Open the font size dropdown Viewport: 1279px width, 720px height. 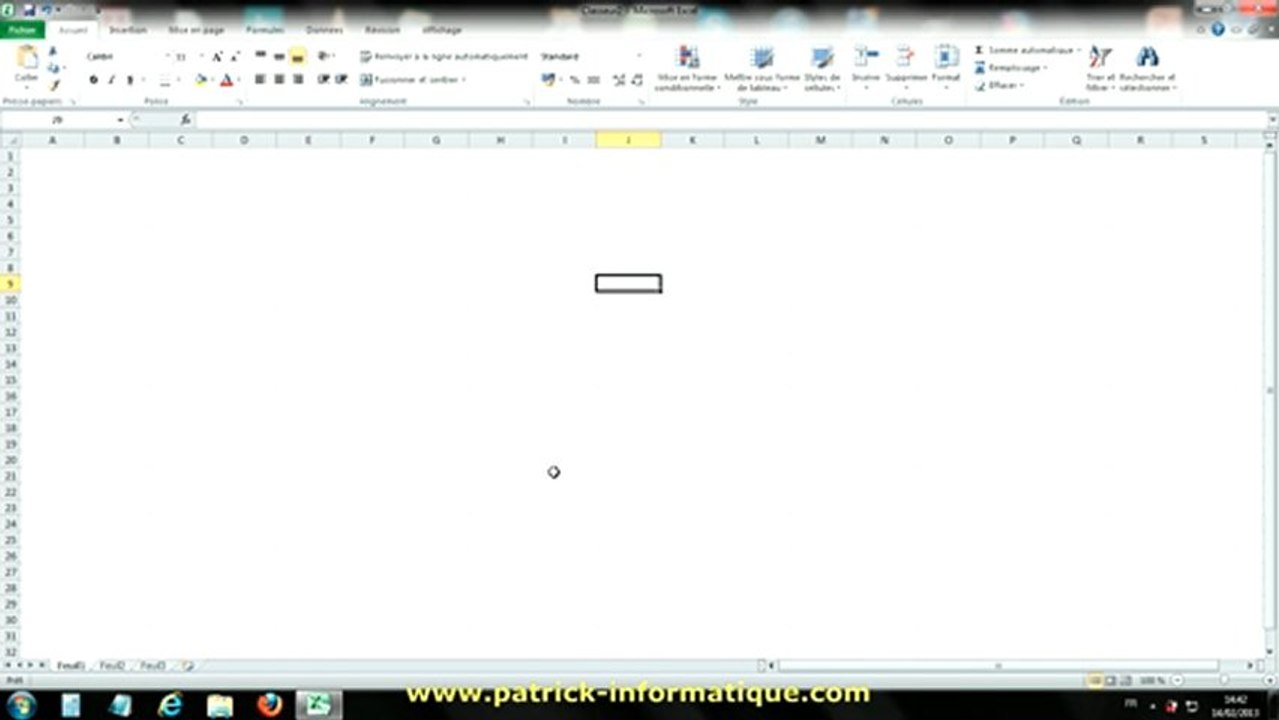point(201,57)
